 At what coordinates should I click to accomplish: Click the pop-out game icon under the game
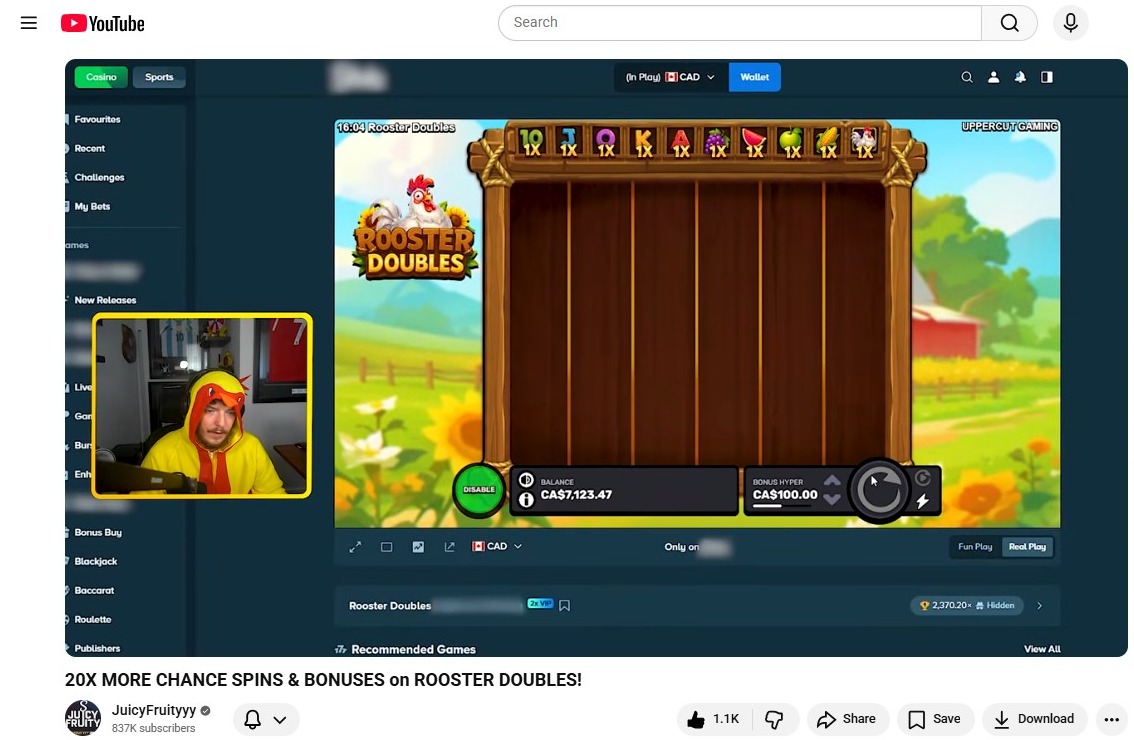(x=449, y=547)
